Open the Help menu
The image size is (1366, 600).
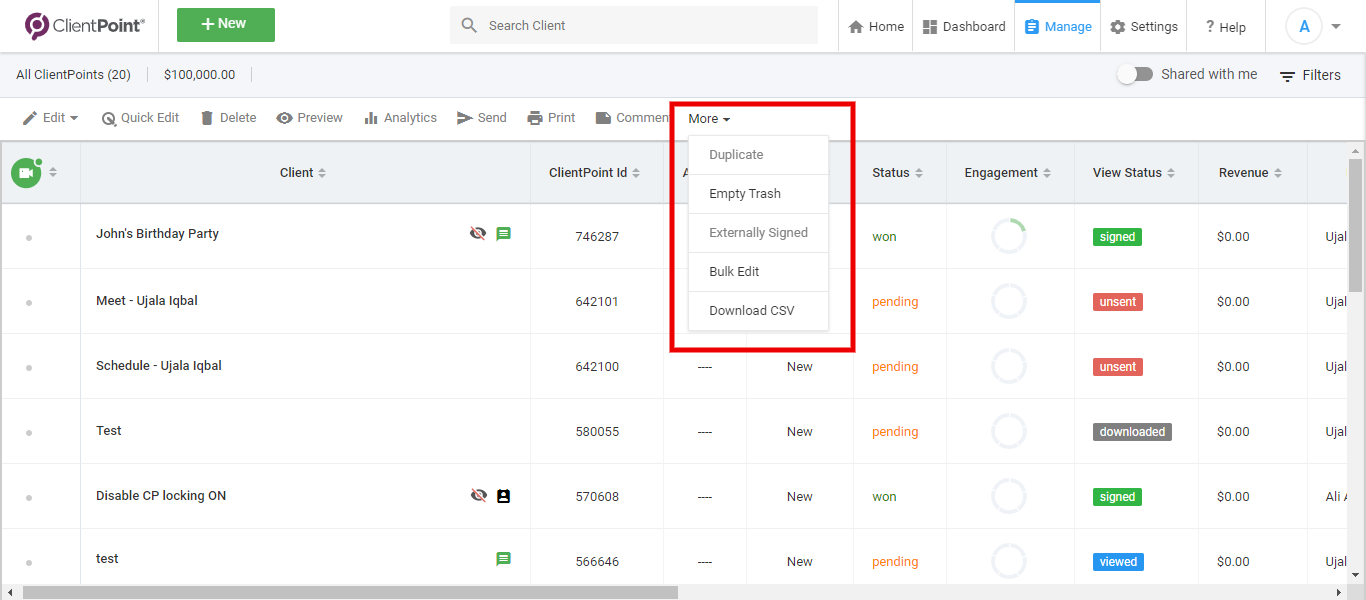pos(1226,27)
